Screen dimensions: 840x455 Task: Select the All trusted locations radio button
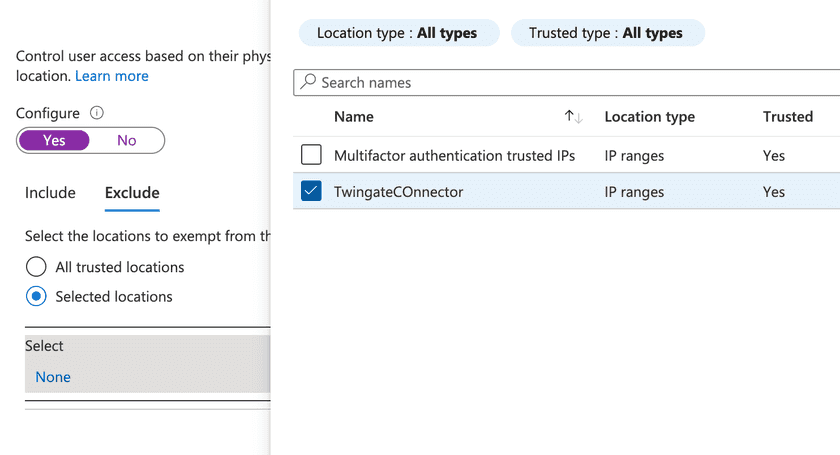tap(36, 267)
